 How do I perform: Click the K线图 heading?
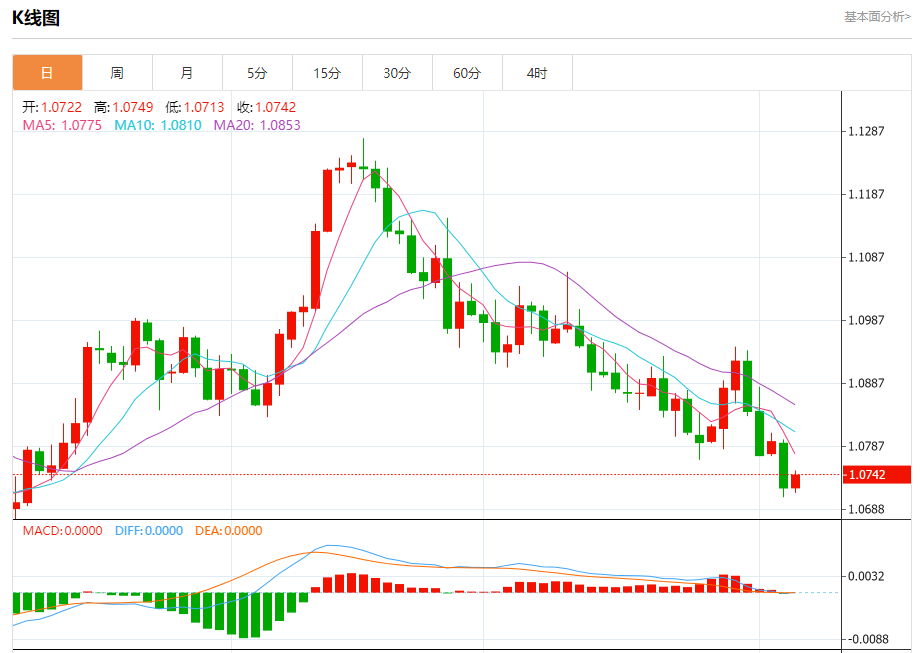[36, 18]
